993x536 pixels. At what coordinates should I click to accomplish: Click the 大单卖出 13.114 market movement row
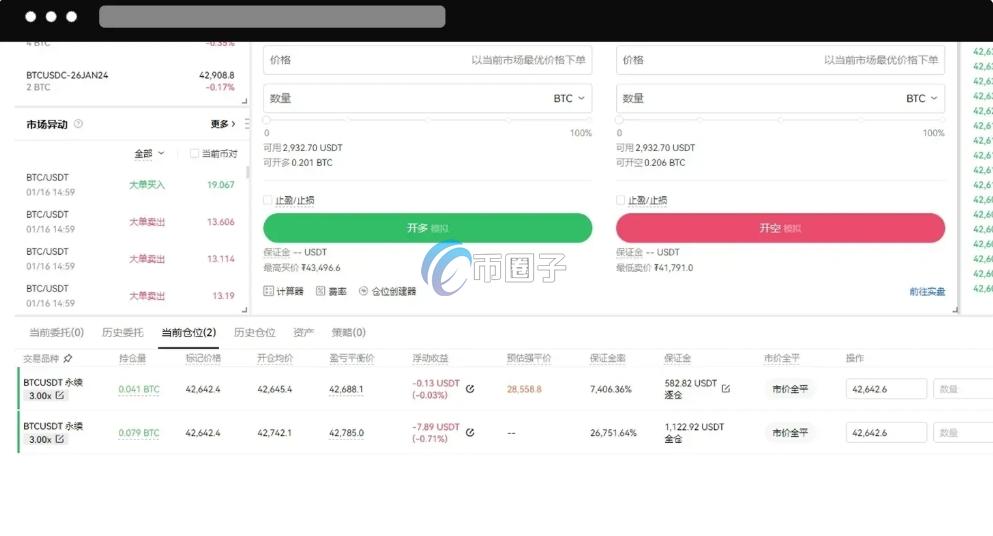130,258
